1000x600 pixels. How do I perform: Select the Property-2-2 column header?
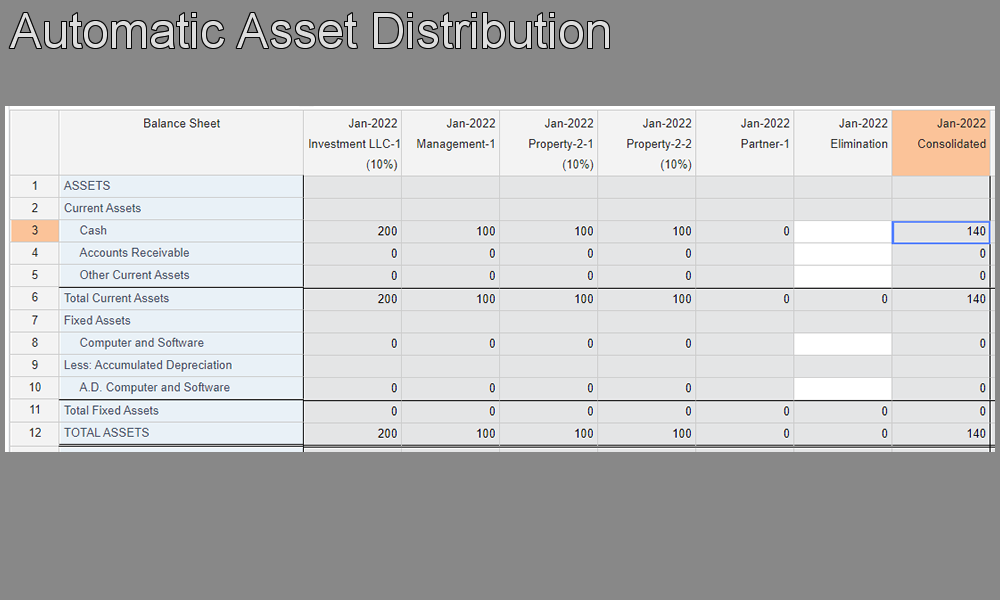tap(647, 143)
